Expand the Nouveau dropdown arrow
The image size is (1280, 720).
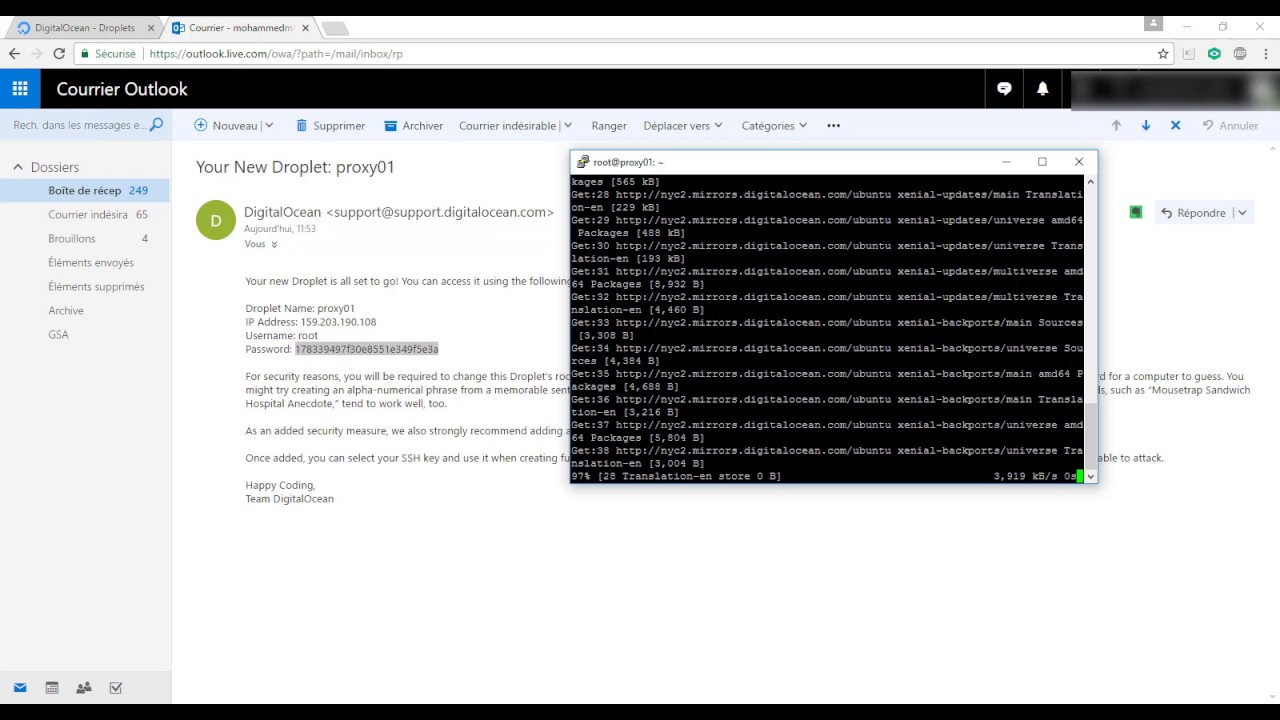click(268, 125)
